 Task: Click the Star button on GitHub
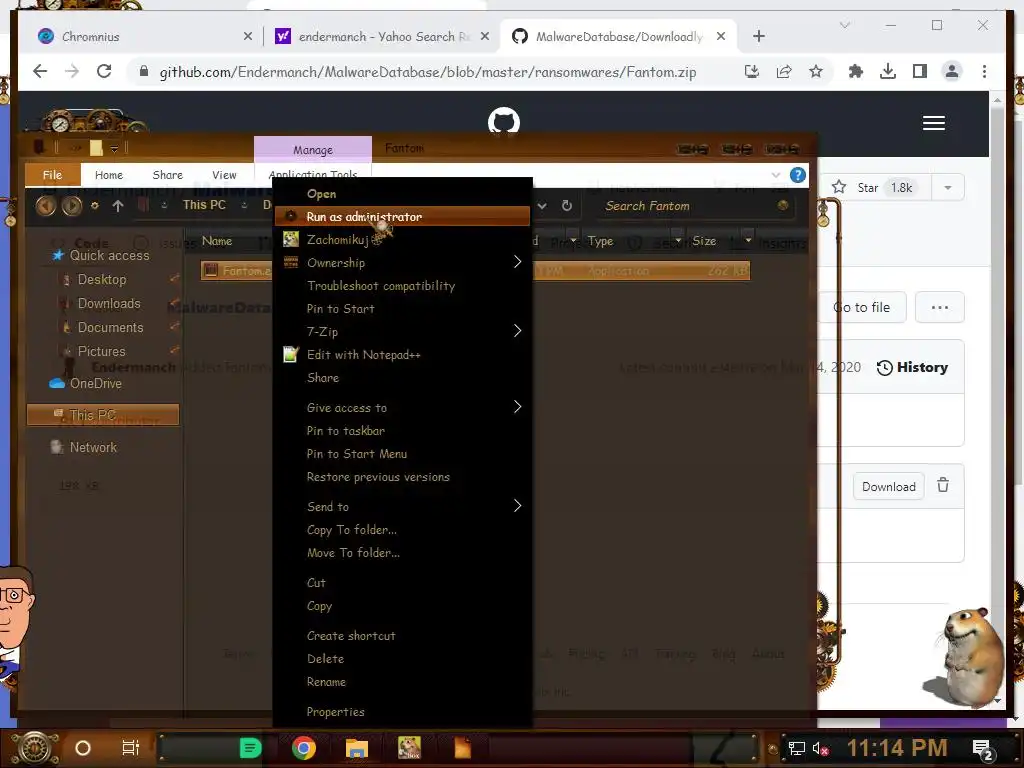click(x=875, y=188)
